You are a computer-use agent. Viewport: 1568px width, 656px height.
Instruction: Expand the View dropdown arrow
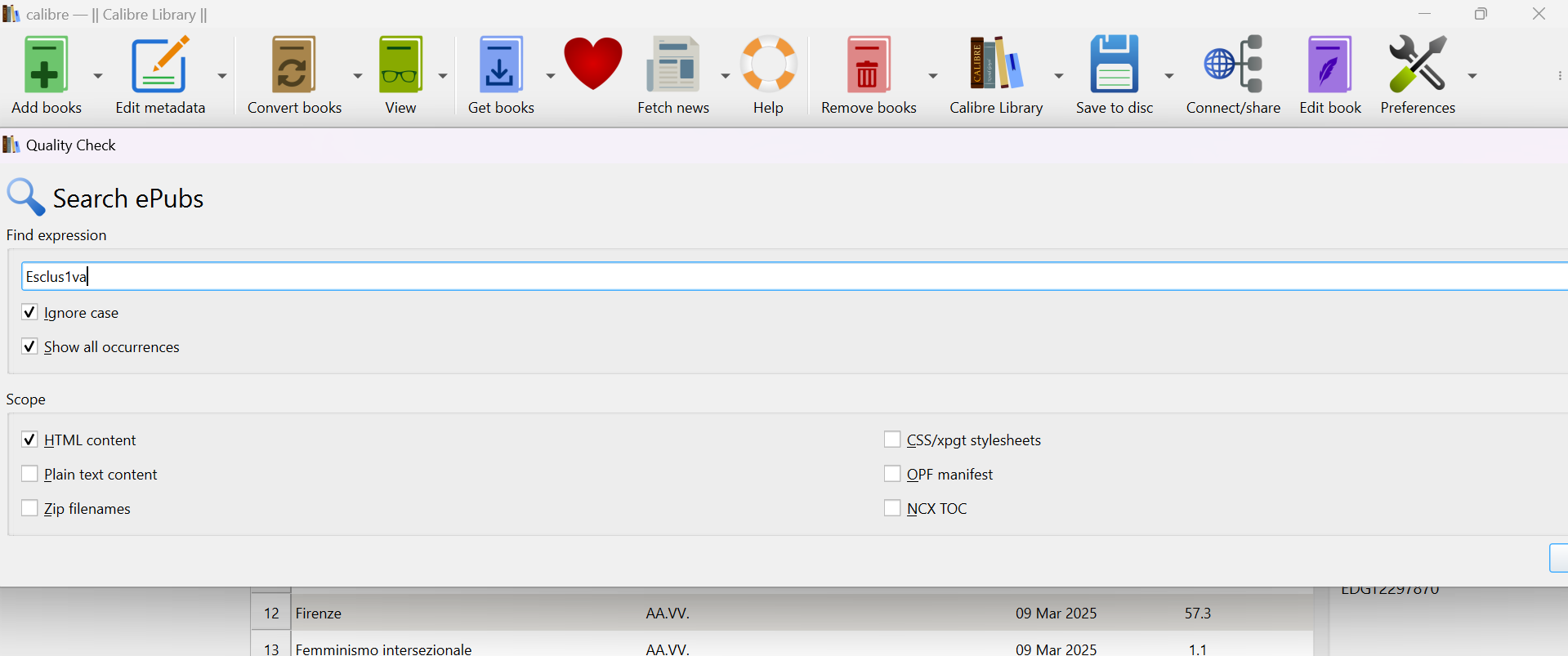coord(443,76)
